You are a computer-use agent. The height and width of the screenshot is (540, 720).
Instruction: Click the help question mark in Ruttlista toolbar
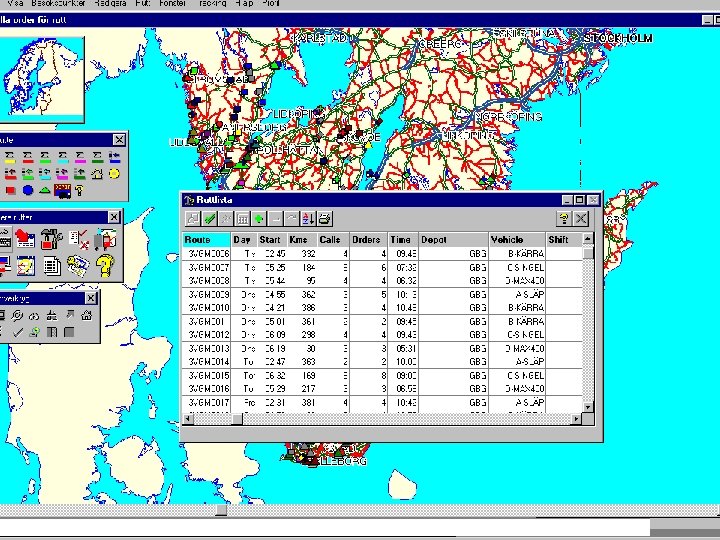[x=564, y=218]
